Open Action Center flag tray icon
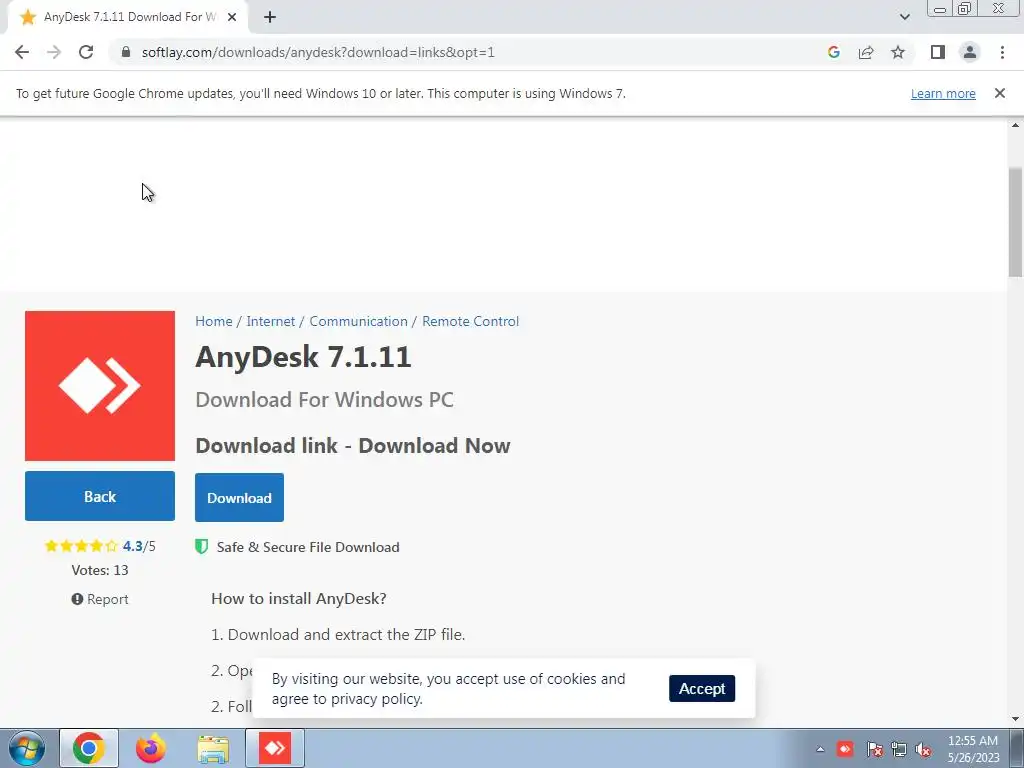Viewport: 1024px width, 768px height. [x=875, y=749]
